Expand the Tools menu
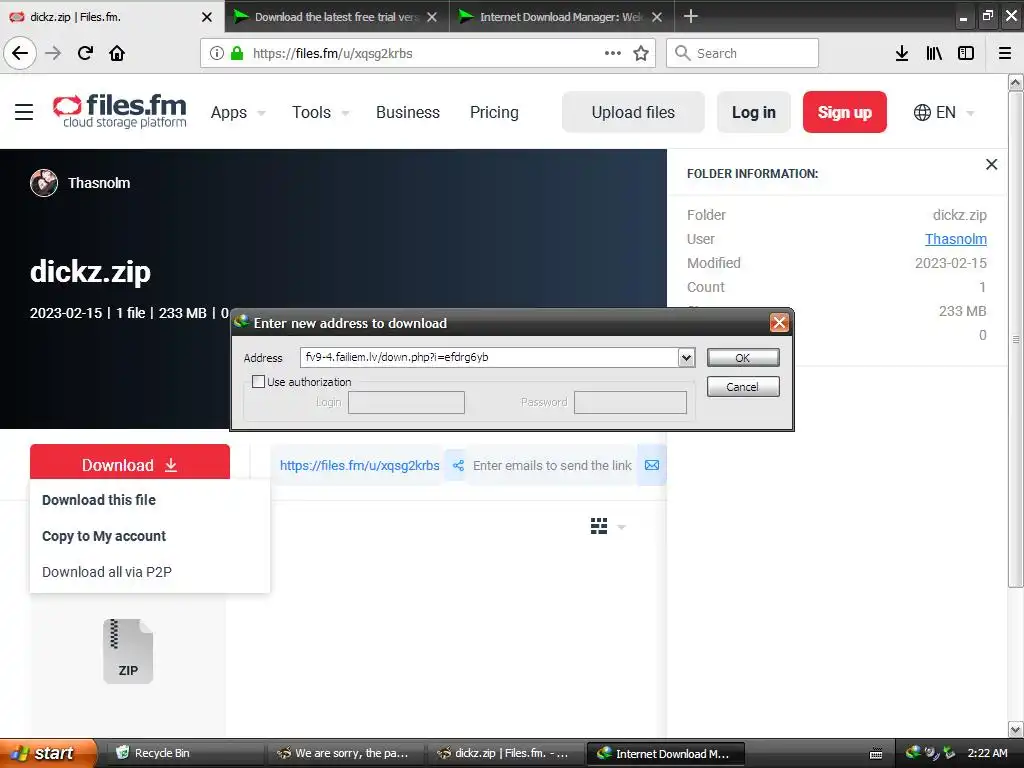The image size is (1024, 768). 321,112
